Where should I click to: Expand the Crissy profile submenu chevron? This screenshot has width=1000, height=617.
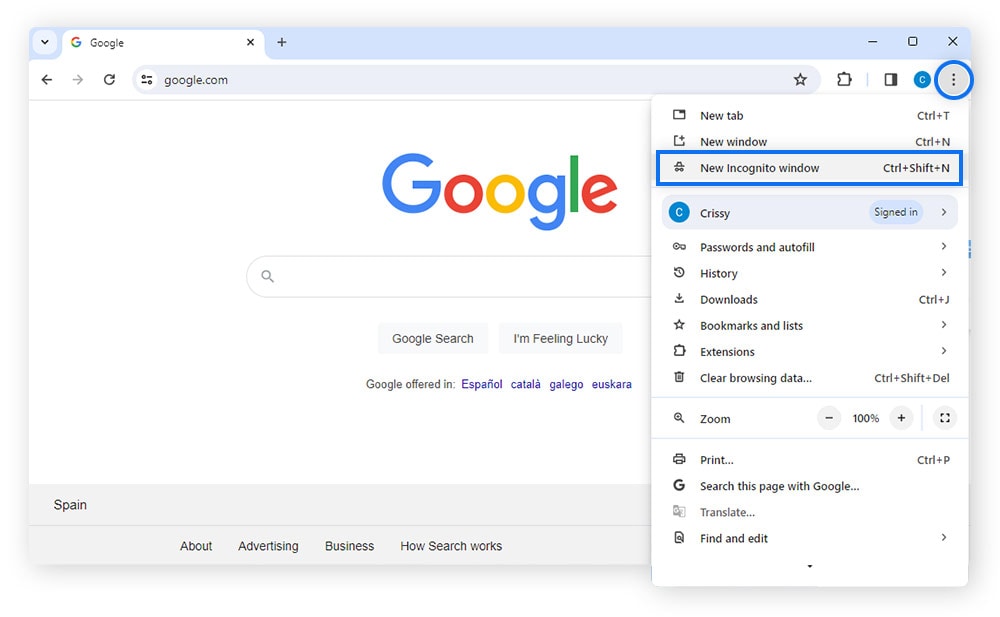943,212
